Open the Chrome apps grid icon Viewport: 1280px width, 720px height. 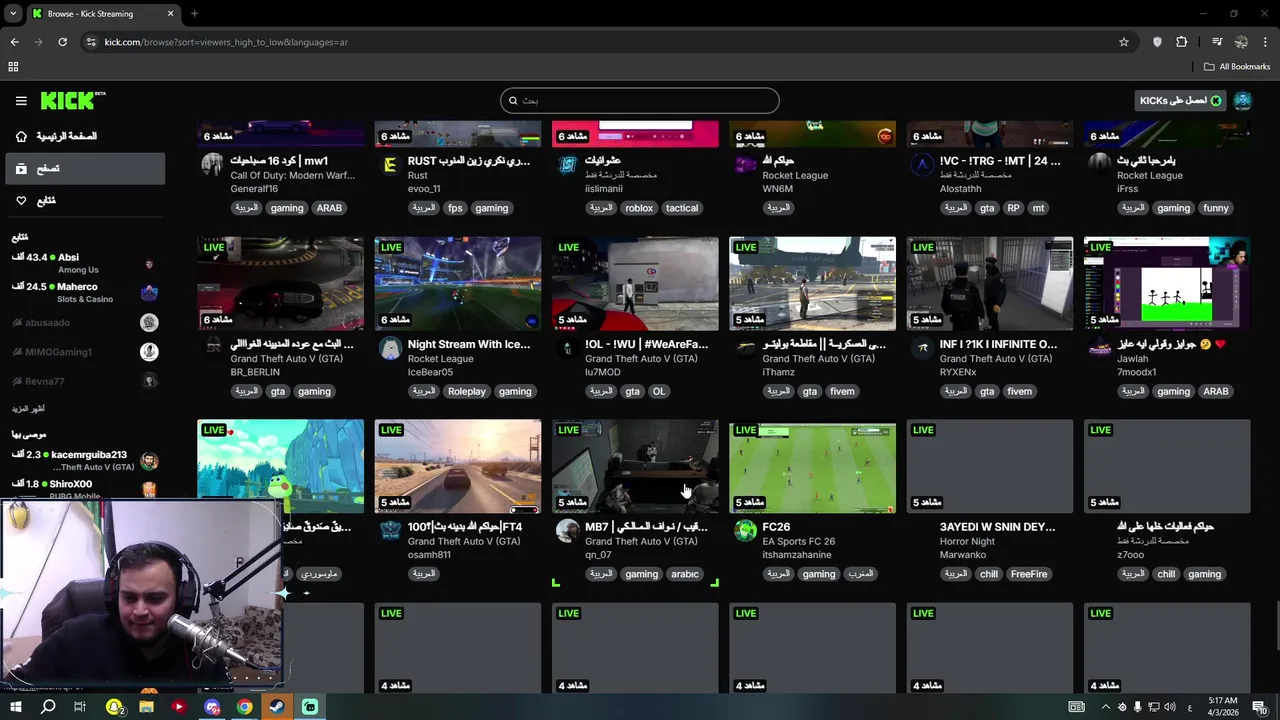(13, 67)
